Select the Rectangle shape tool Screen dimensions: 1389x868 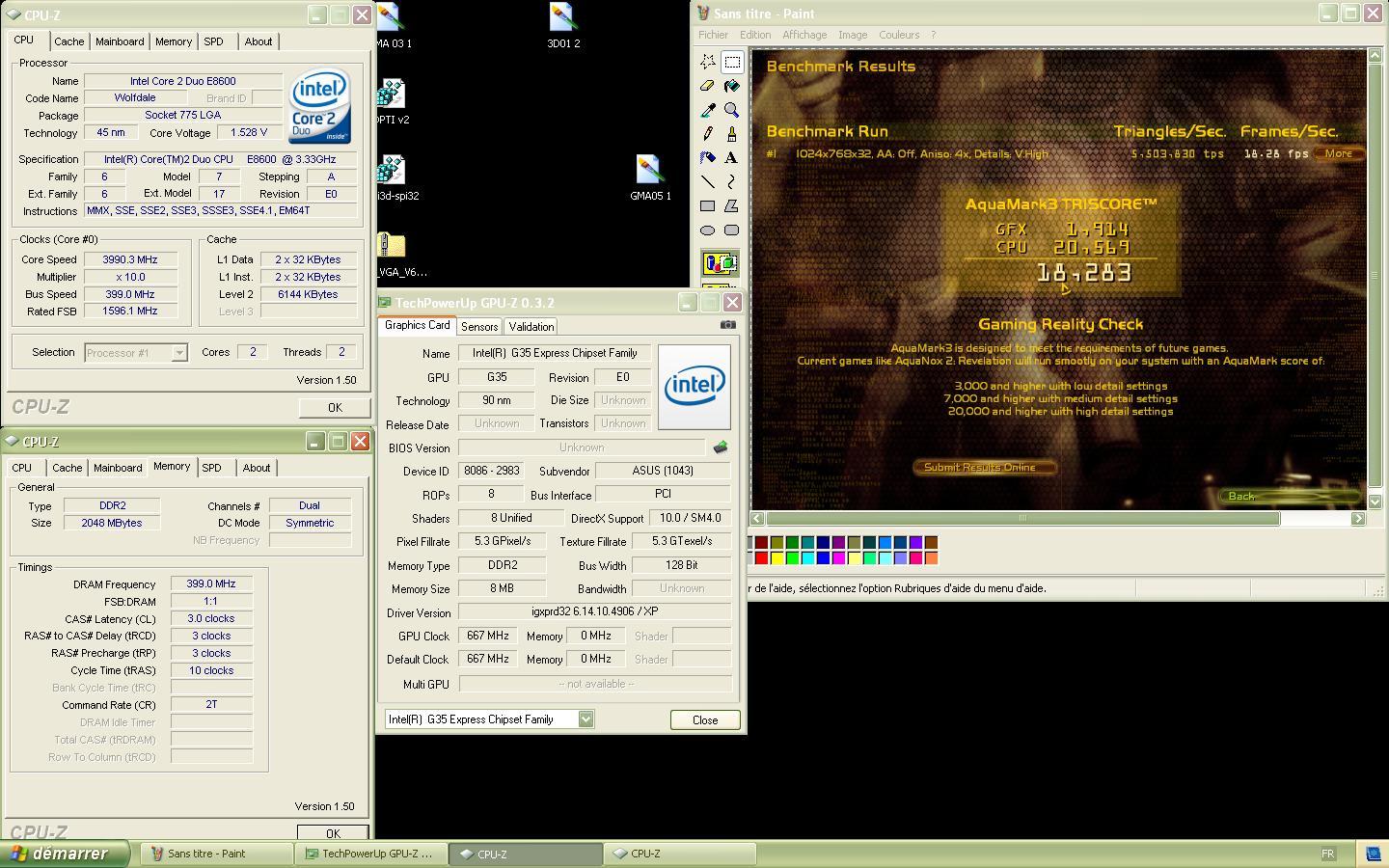[x=708, y=205]
